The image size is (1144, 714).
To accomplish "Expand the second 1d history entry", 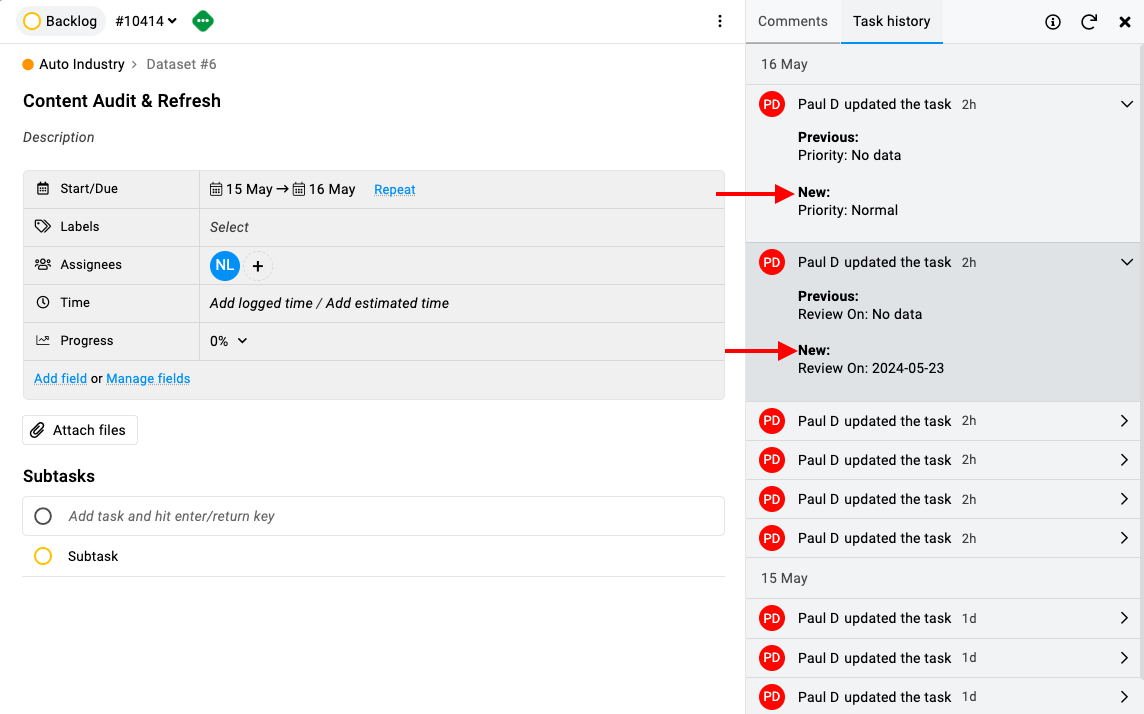I will tap(1124, 658).
